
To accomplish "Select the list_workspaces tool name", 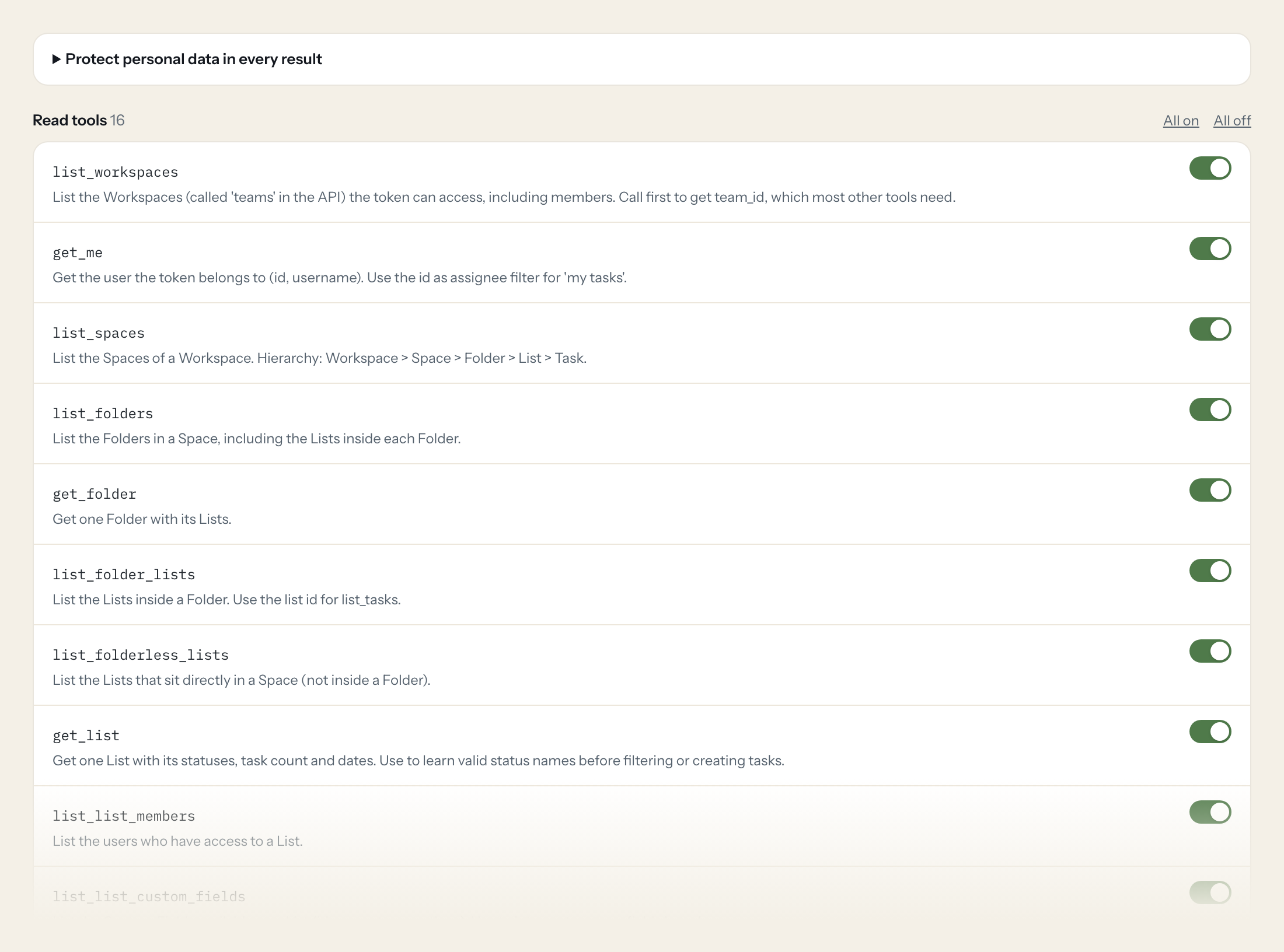I will [115, 172].
